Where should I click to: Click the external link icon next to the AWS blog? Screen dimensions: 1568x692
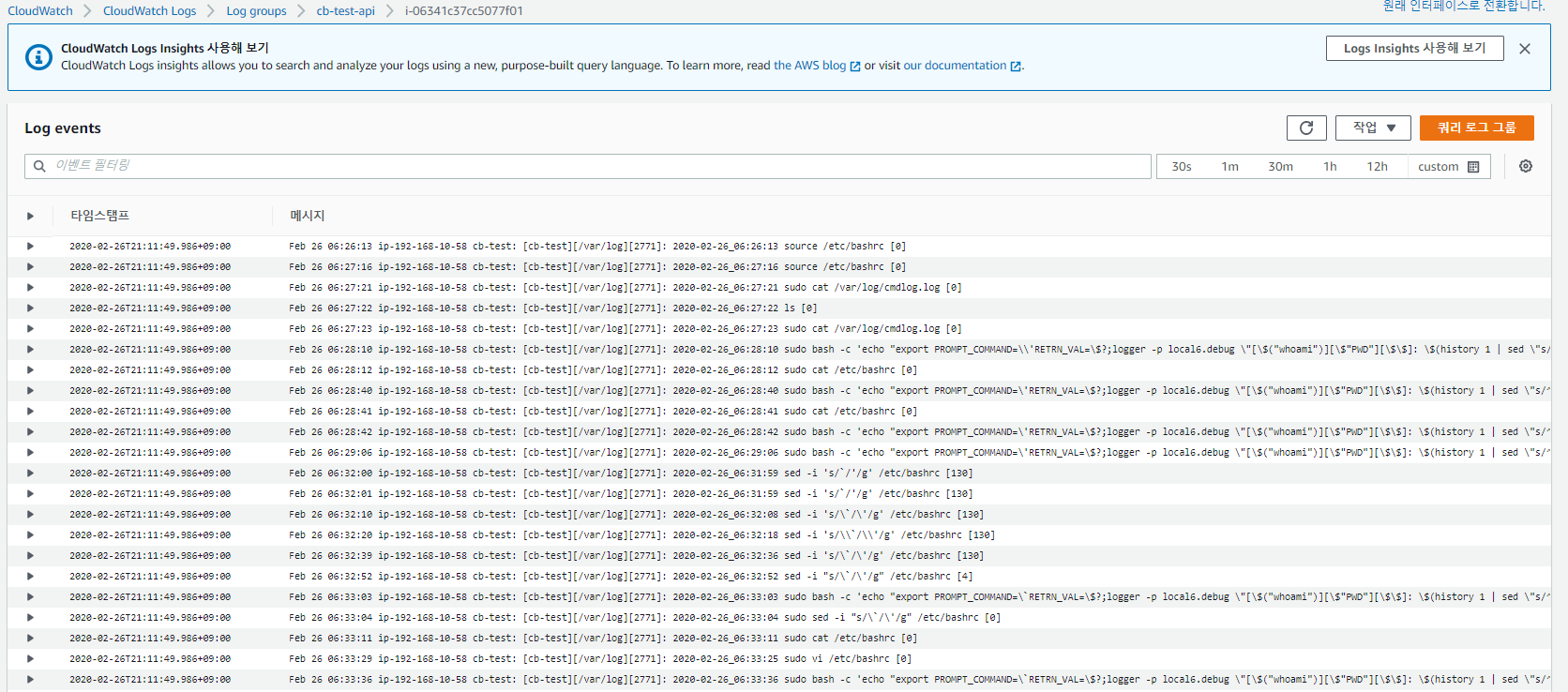855,67
